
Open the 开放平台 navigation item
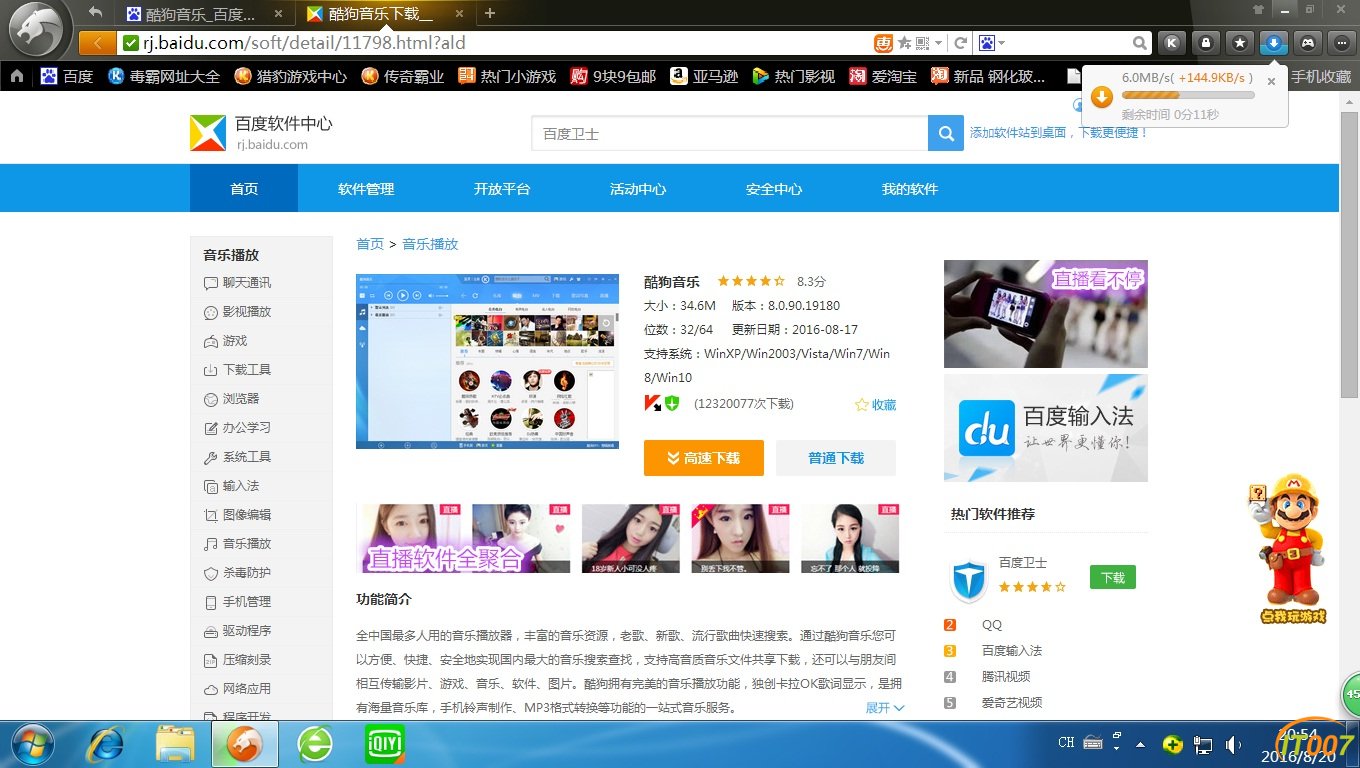click(x=502, y=188)
